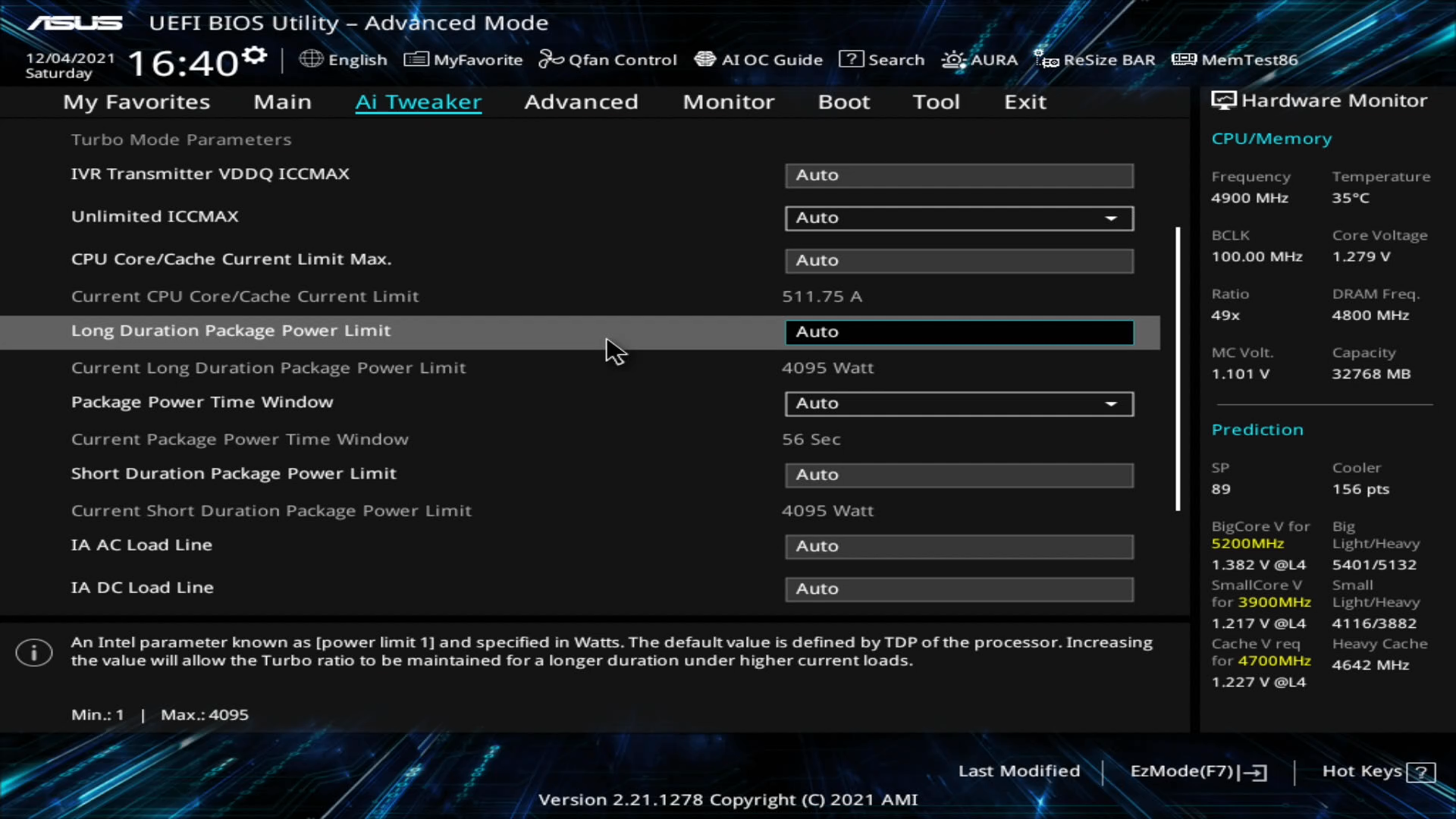Select Unlimited ICCMAX label
Viewport: 1456px width, 819px height.
(155, 217)
